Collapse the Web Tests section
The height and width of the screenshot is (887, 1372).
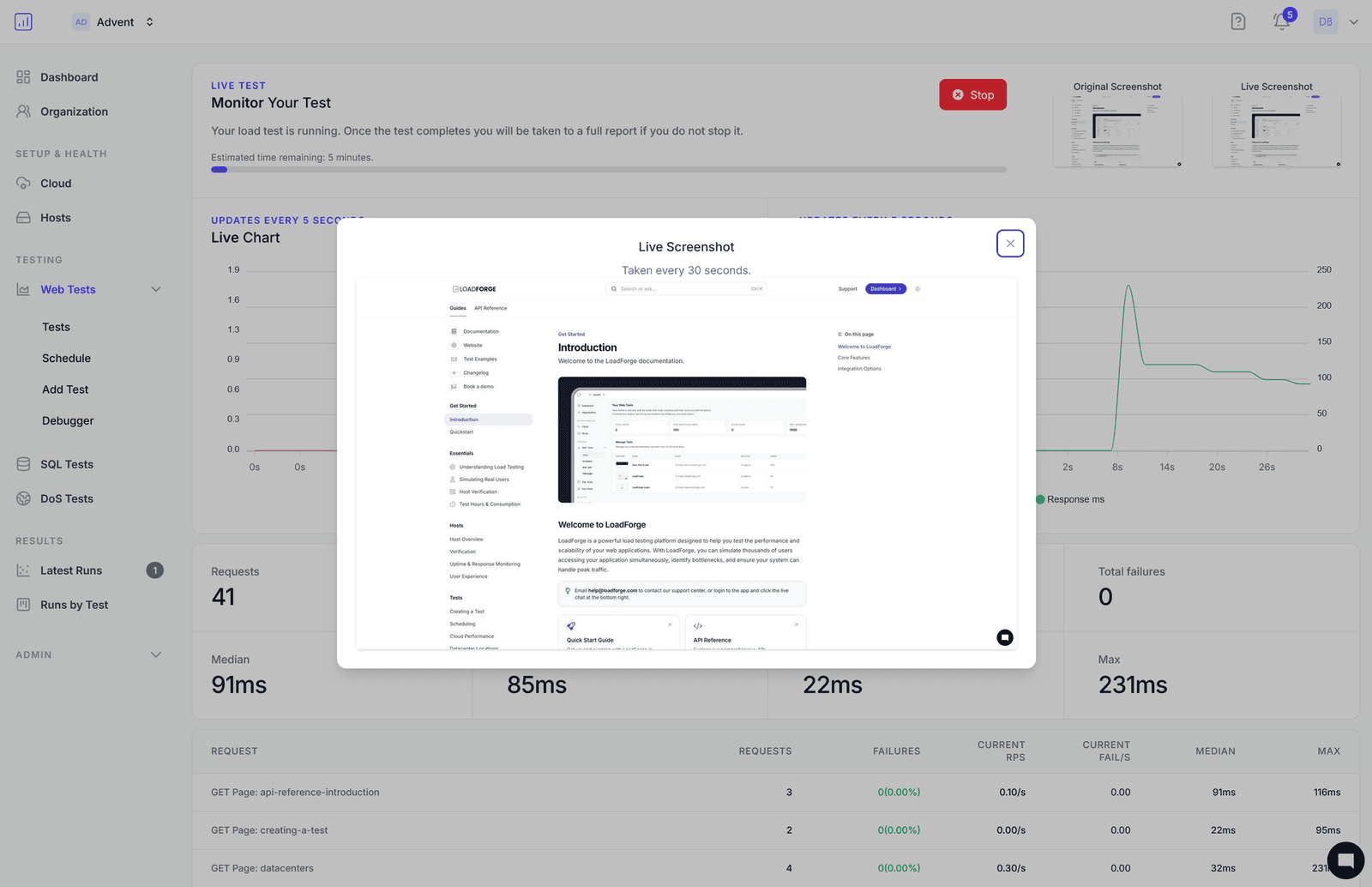(155, 289)
